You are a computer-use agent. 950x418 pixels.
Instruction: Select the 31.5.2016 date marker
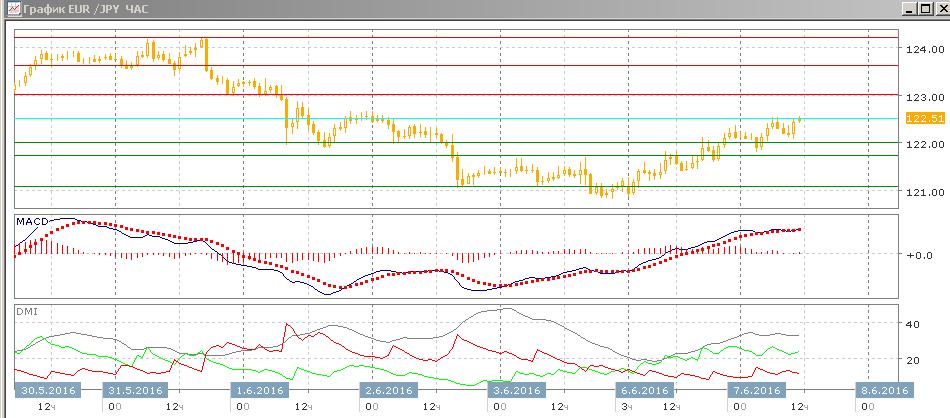click(x=135, y=390)
